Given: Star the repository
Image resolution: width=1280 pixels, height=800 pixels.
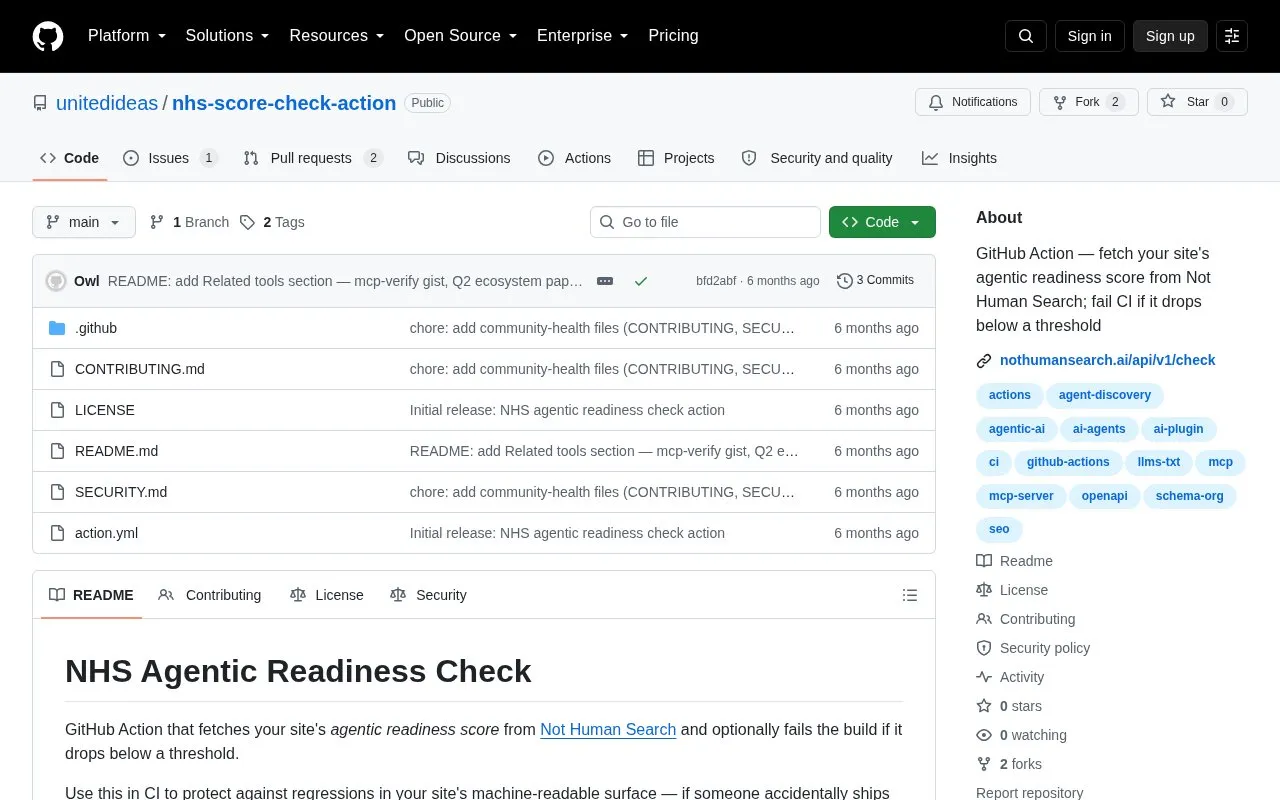Looking at the screenshot, I should 1197,102.
